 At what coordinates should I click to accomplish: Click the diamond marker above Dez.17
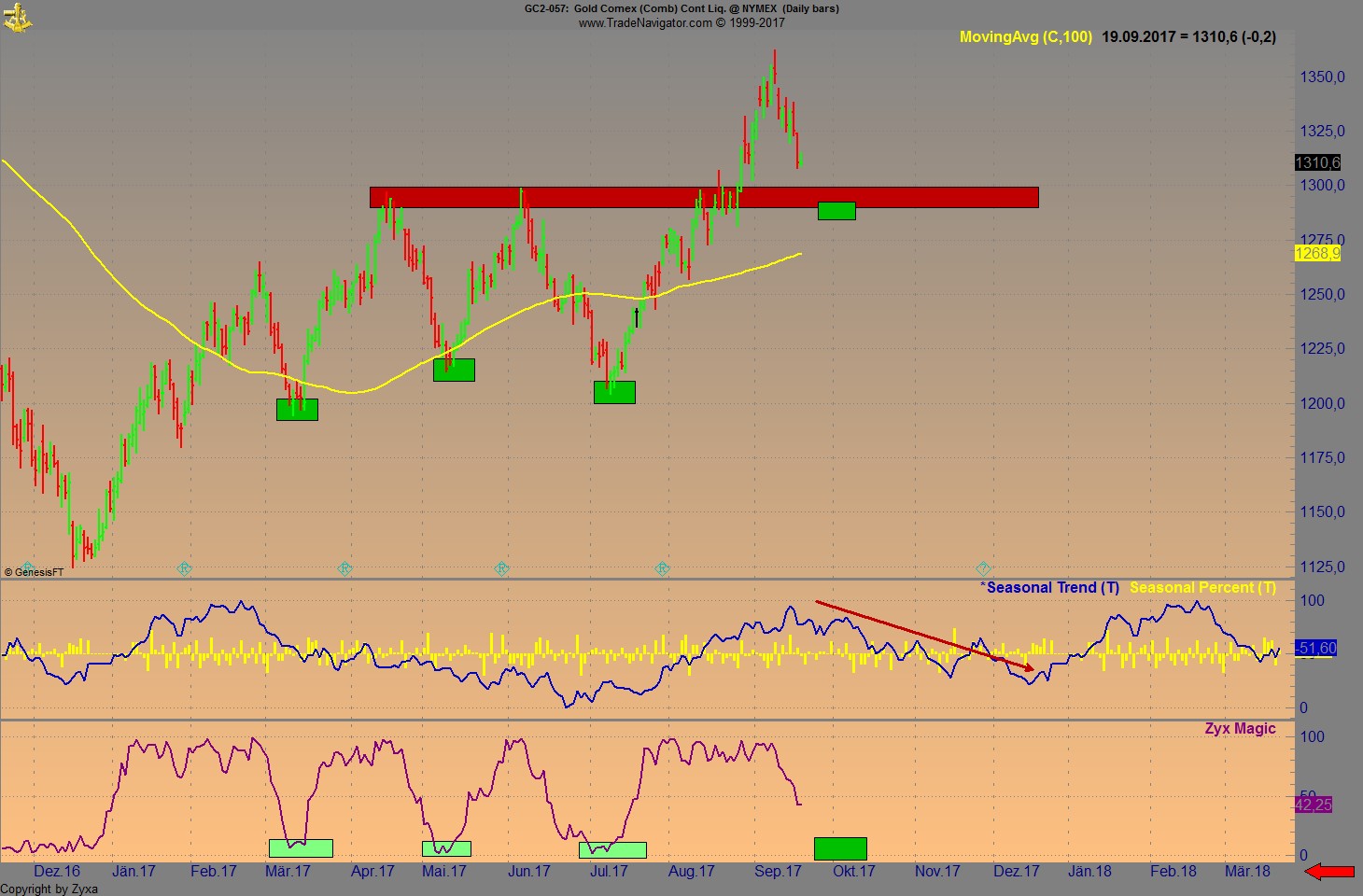[x=982, y=567]
